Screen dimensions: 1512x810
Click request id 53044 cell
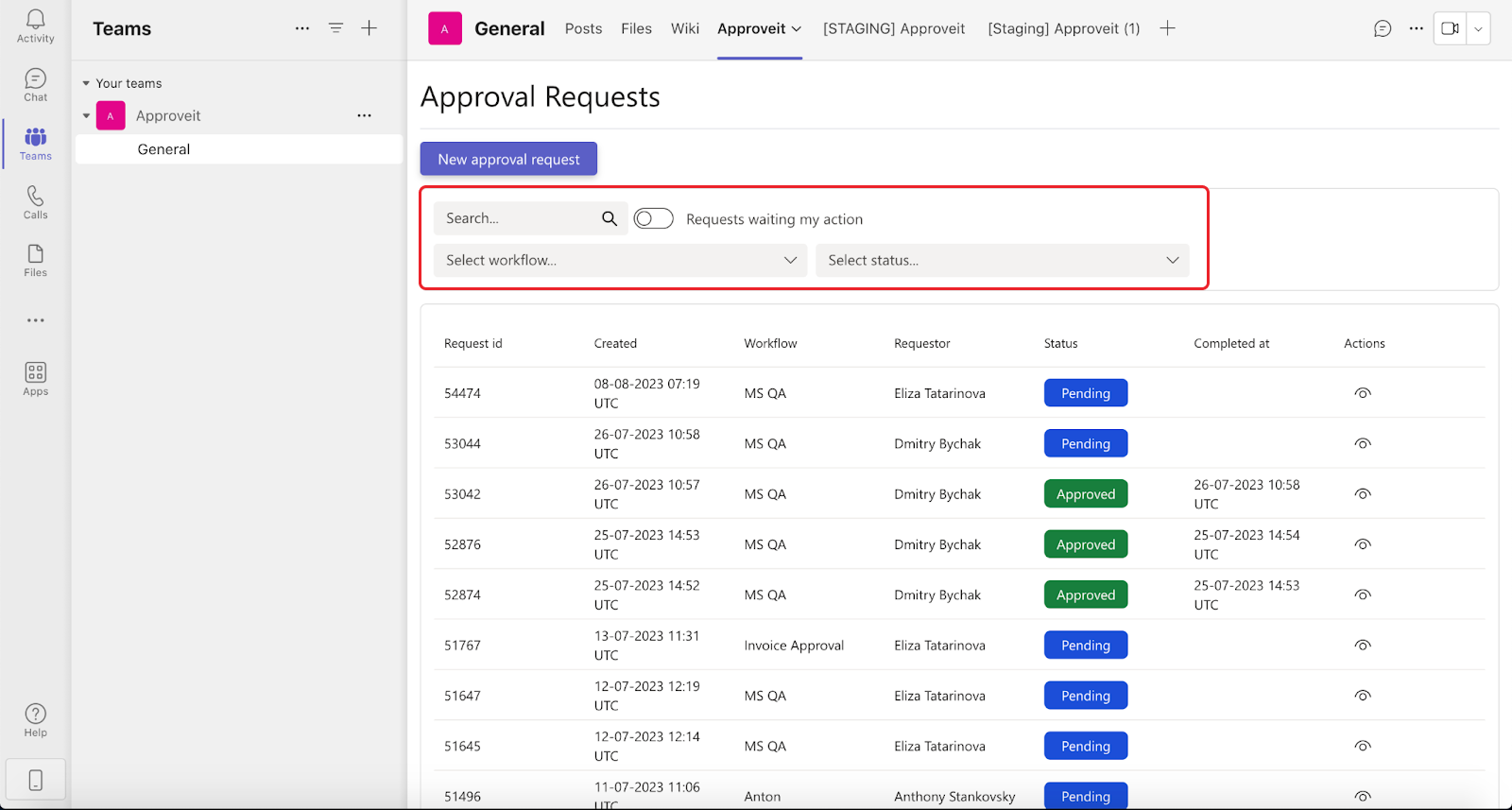(462, 443)
